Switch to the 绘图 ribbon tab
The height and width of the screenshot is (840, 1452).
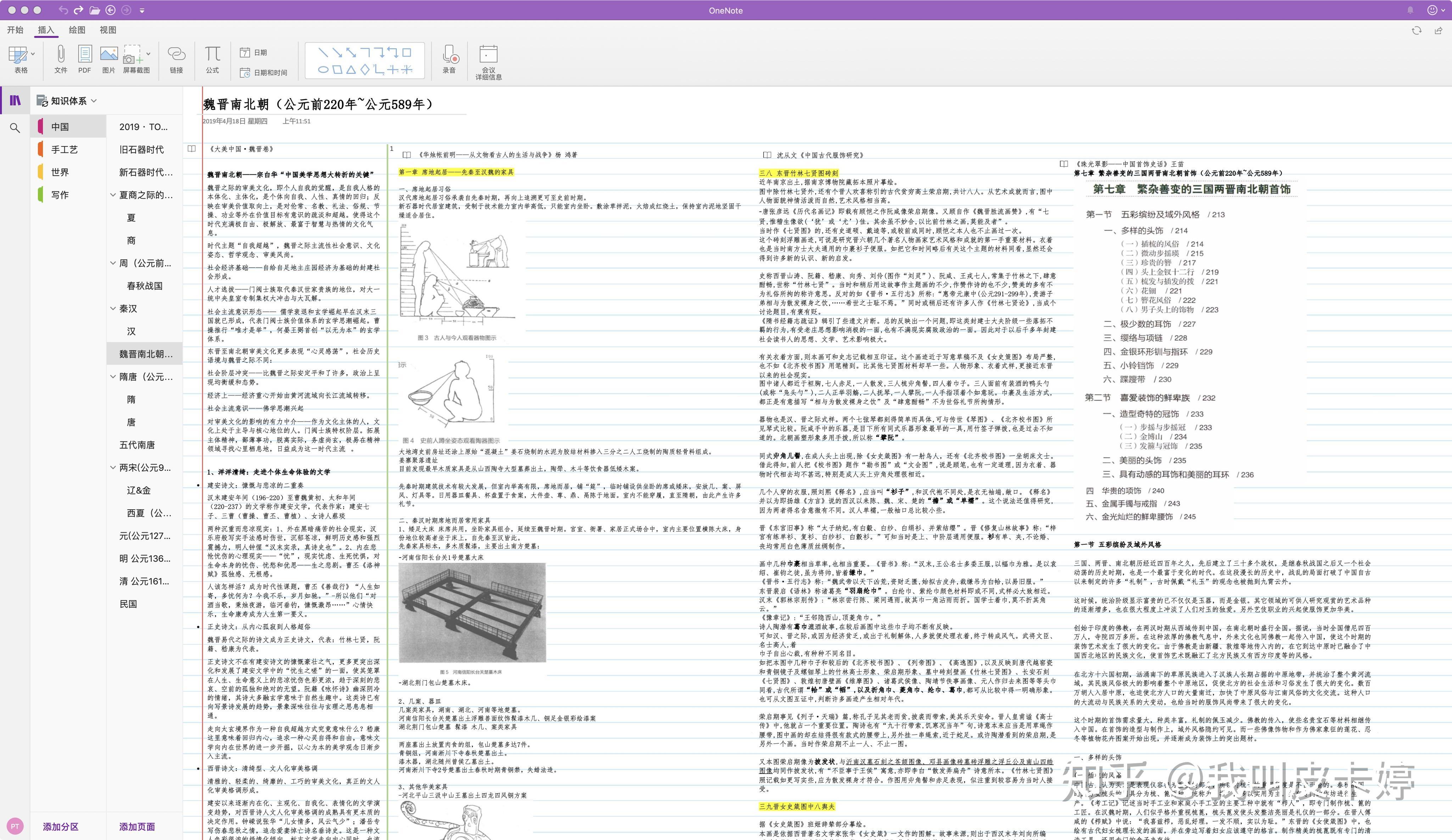pyautogui.click(x=77, y=30)
